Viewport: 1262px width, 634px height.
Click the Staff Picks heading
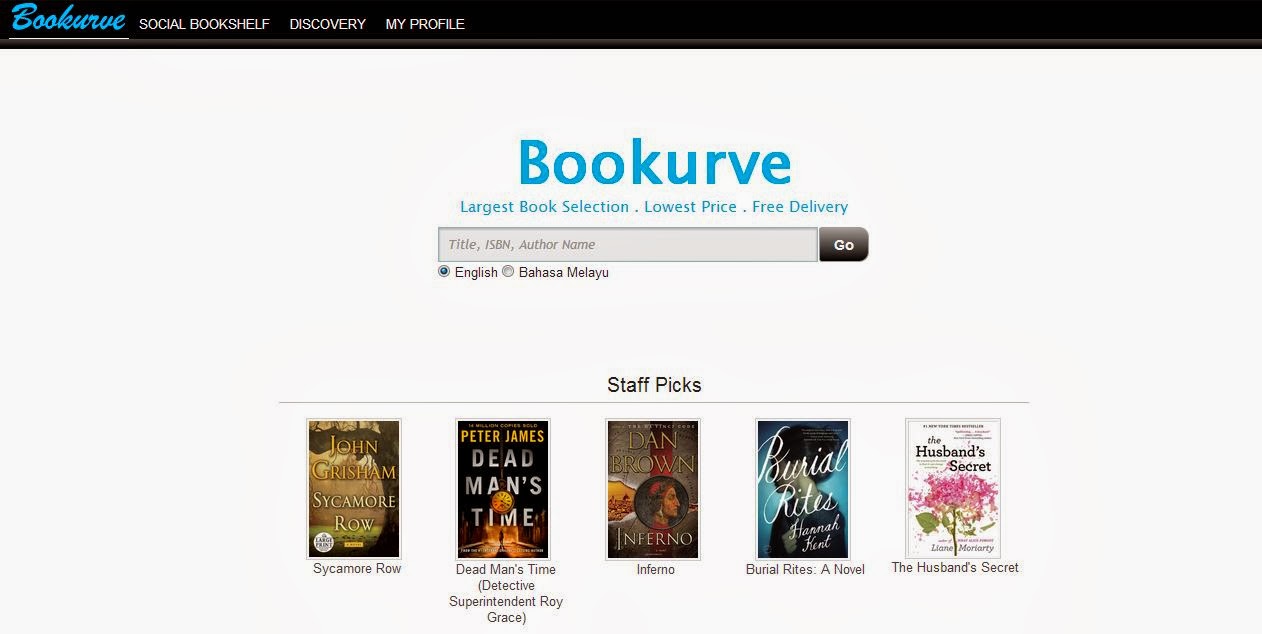click(654, 385)
